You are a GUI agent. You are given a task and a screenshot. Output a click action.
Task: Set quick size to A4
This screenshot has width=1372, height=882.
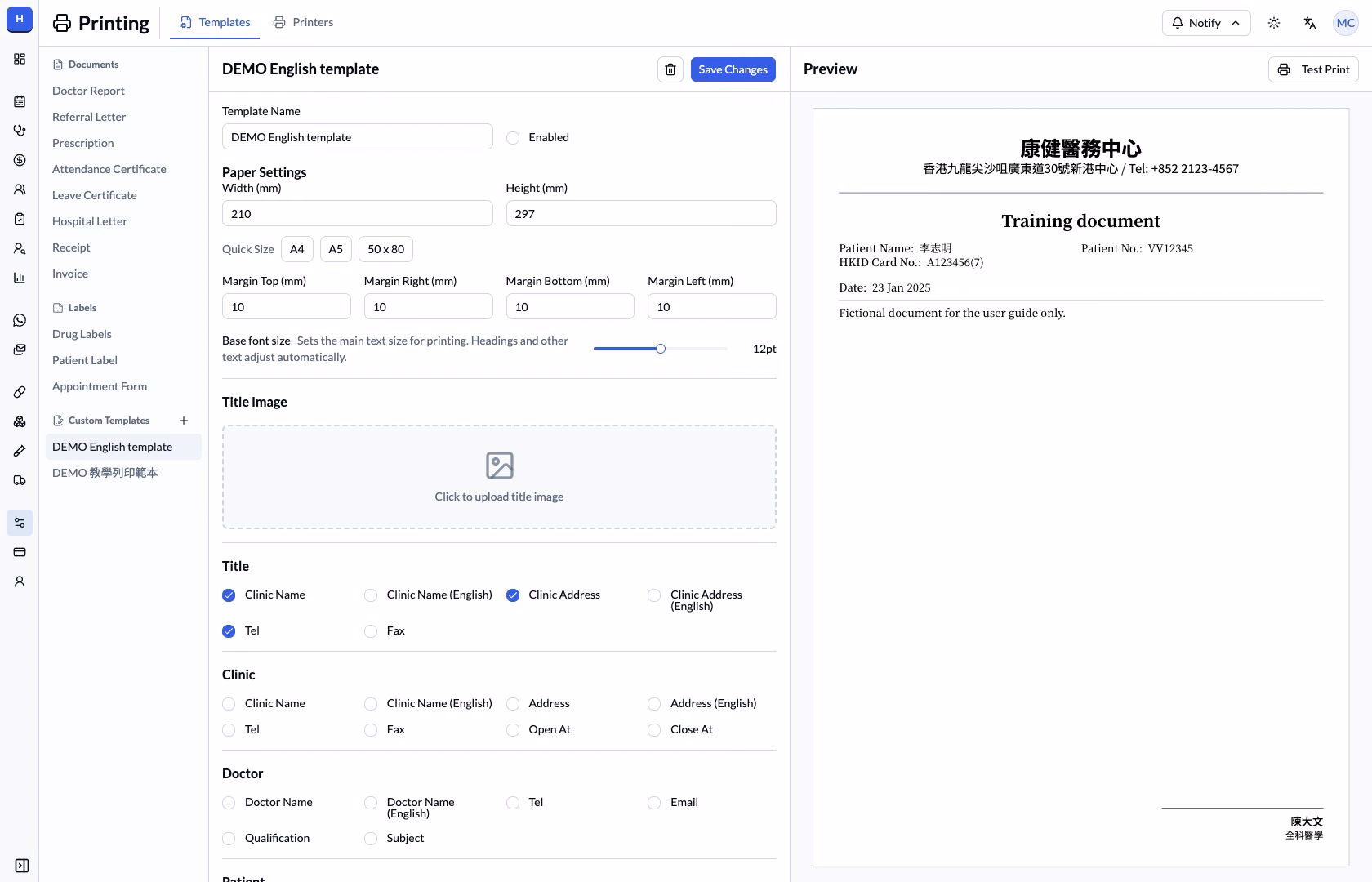coord(297,249)
